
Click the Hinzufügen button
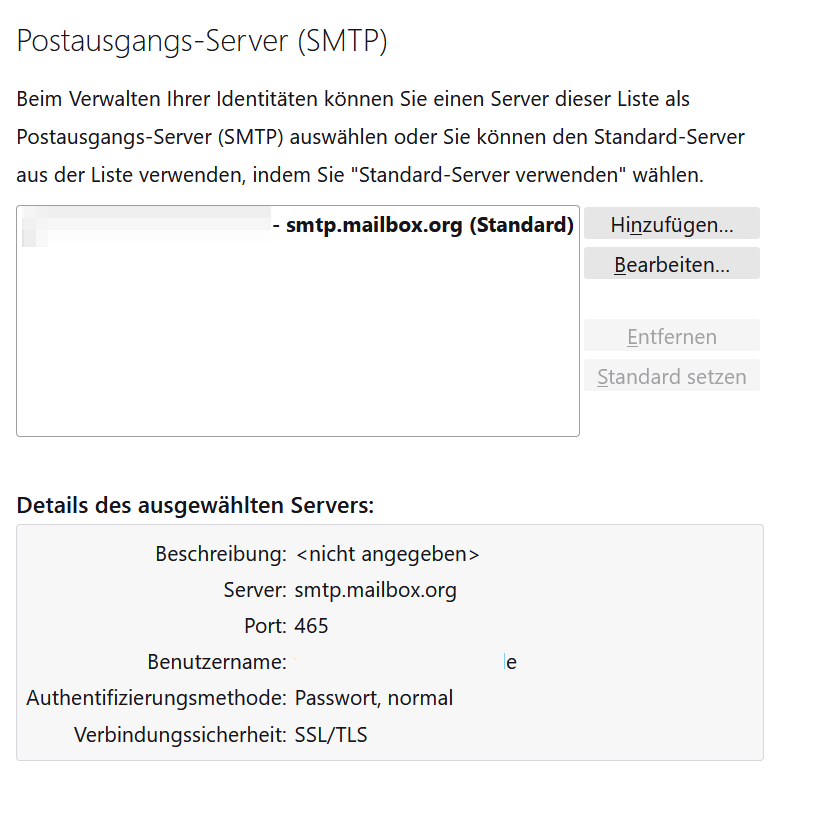[x=671, y=225]
